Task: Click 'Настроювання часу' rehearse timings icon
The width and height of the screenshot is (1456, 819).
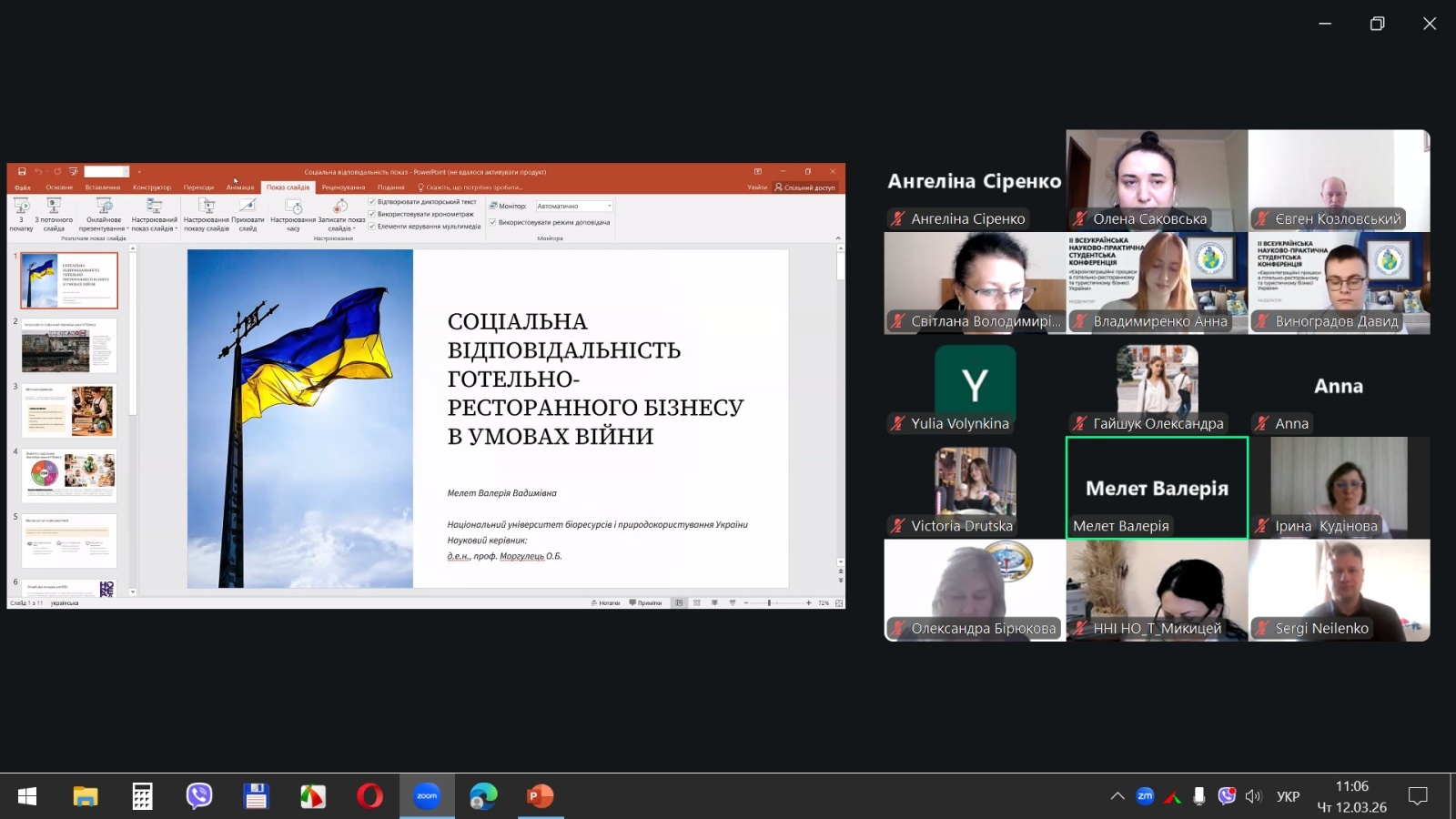Action: point(293,207)
